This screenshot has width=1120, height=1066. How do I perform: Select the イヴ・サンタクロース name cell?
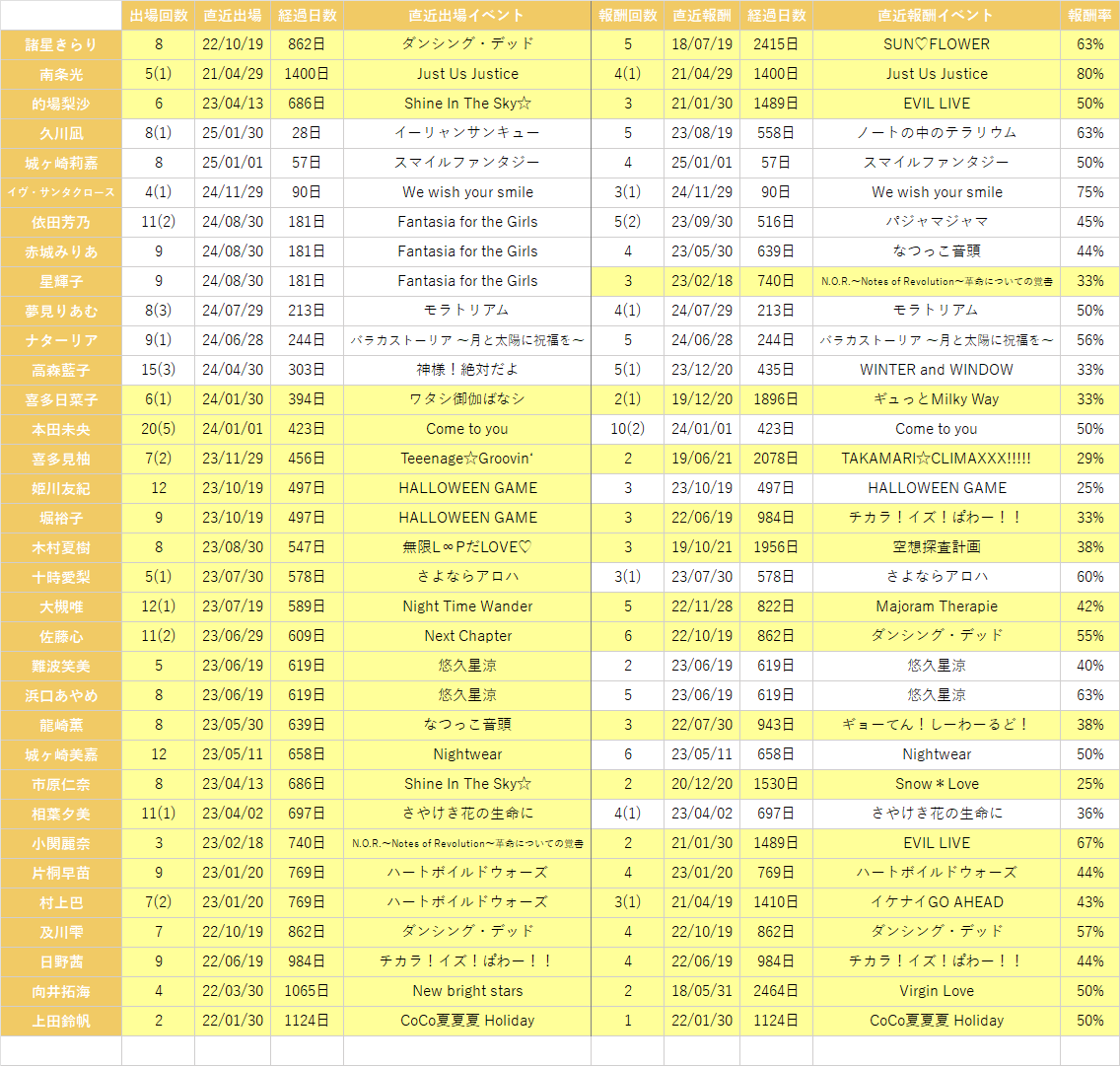[x=61, y=192]
